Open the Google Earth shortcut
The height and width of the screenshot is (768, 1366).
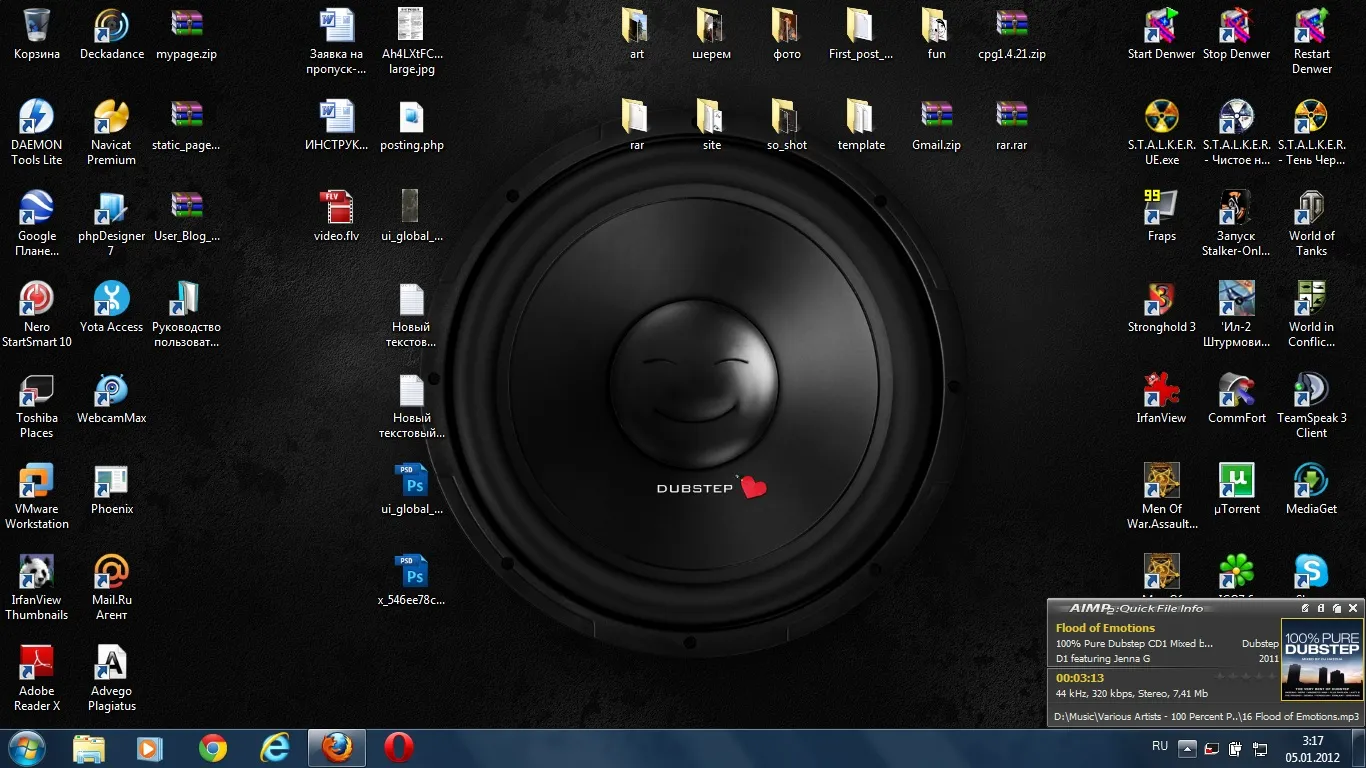tap(37, 223)
